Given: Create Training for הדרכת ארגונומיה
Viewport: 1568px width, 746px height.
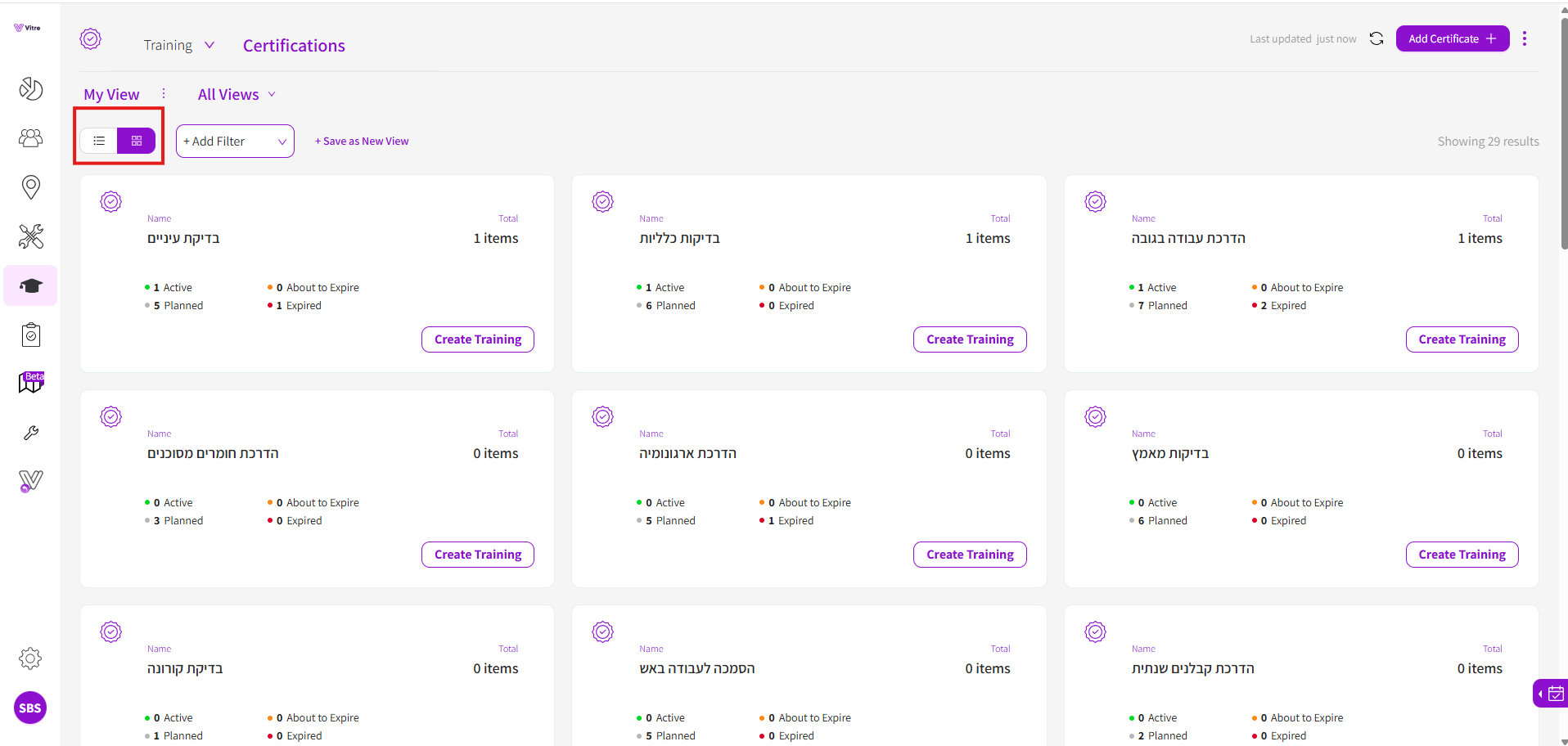Looking at the screenshot, I should [970, 555].
